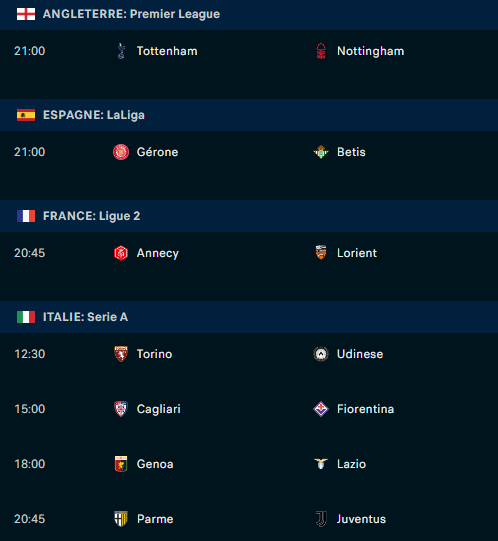Click the Italy flag icon
498x541 pixels.
point(26,317)
